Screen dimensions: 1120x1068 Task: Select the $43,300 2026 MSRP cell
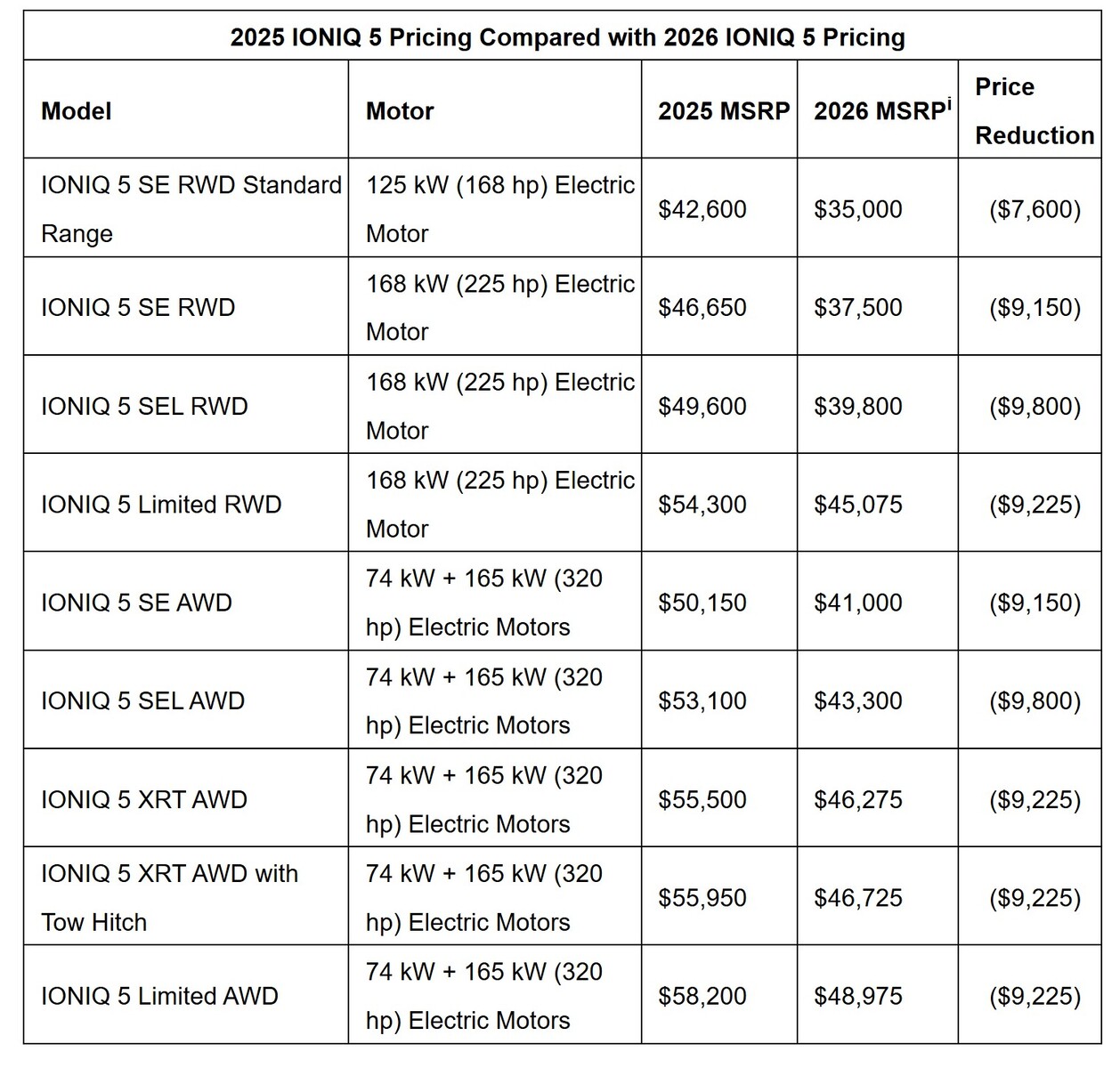pyautogui.click(x=858, y=701)
